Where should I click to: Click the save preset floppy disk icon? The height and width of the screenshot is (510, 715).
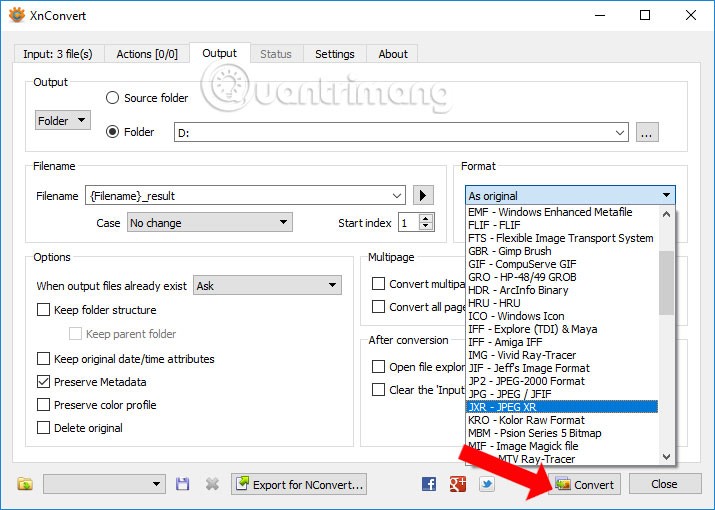coord(183,484)
